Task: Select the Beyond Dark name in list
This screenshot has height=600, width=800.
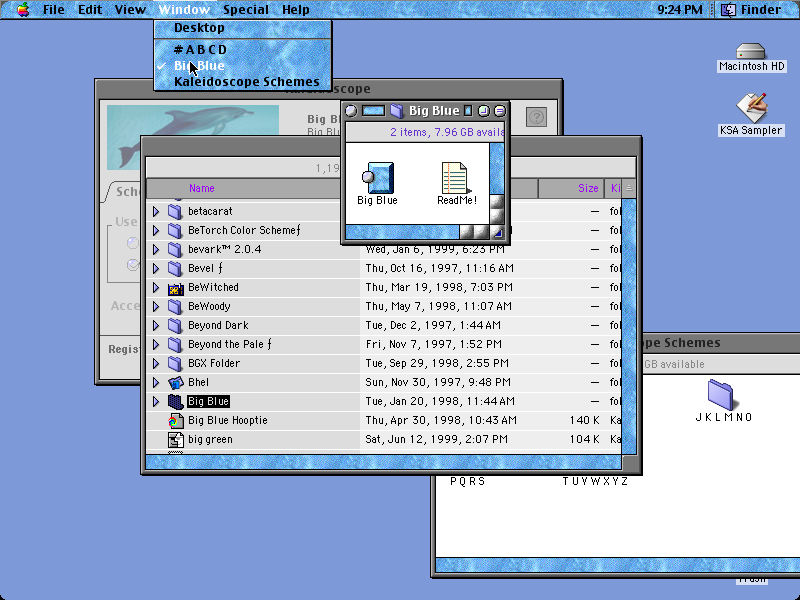Action: tap(218, 326)
